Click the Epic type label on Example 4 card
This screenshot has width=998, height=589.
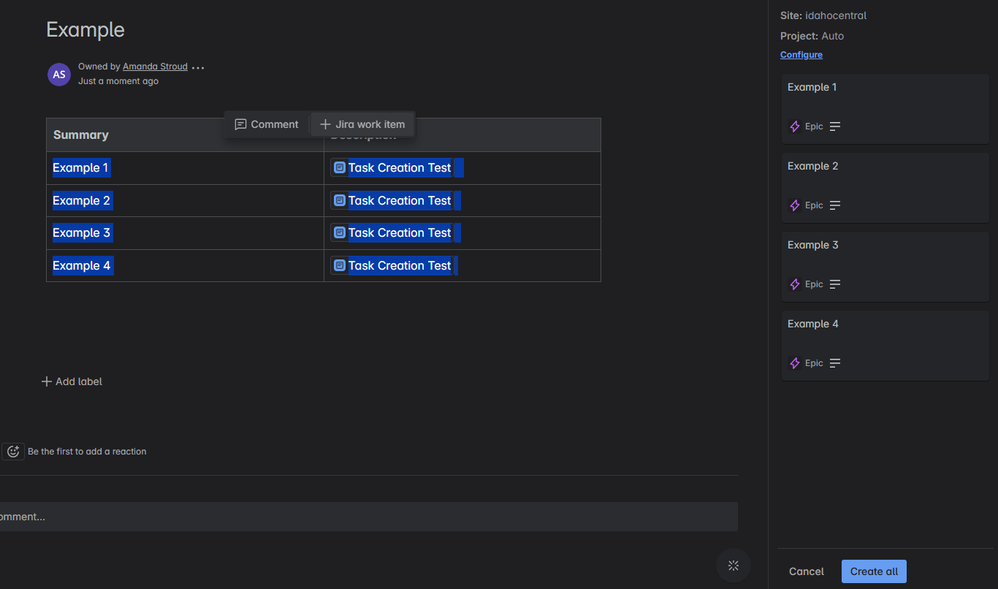tap(814, 363)
